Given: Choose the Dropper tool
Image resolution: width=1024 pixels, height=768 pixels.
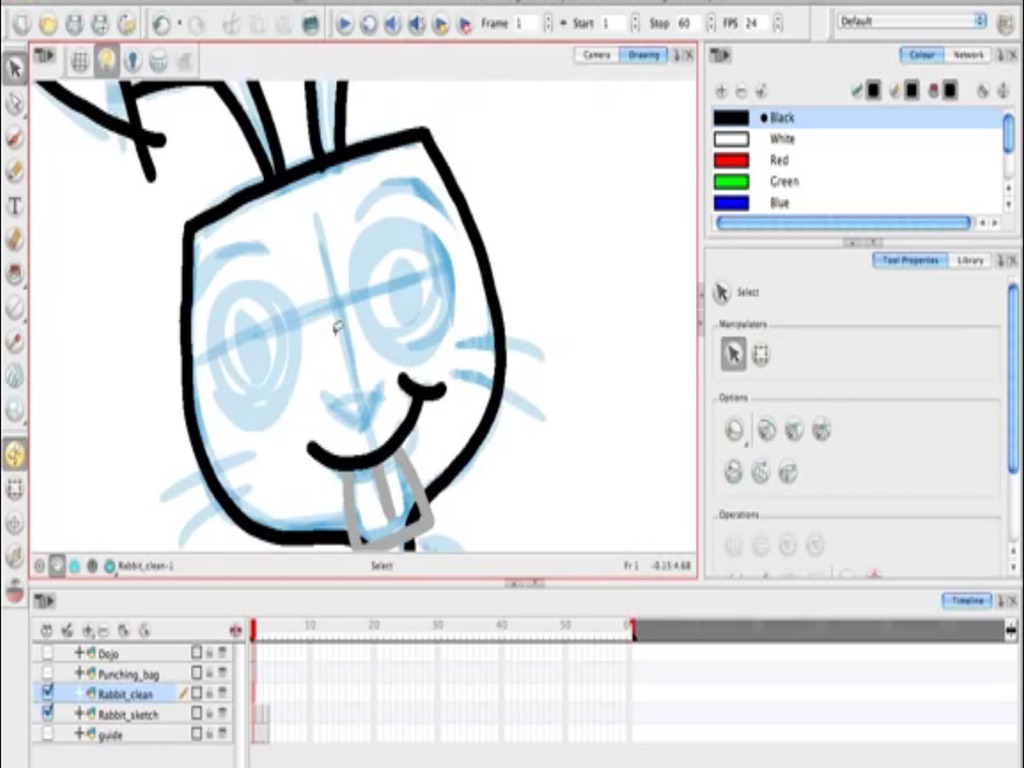Looking at the screenshot, I should click(x=14, y=342).
